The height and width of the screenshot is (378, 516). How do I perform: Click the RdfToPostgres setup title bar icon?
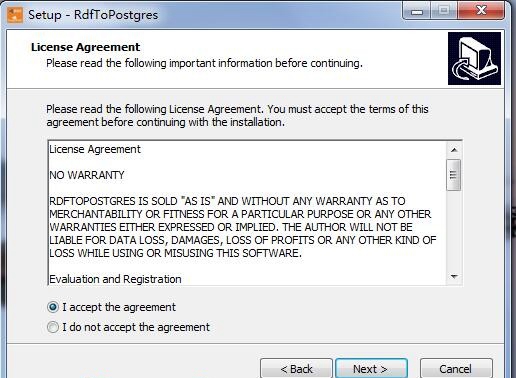coord(15,15)
